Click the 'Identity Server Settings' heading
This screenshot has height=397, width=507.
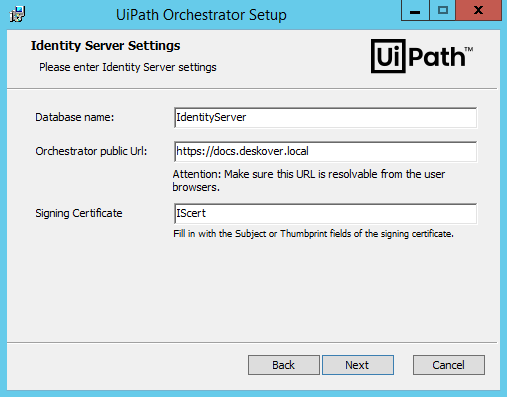click(x=106, y=46)
